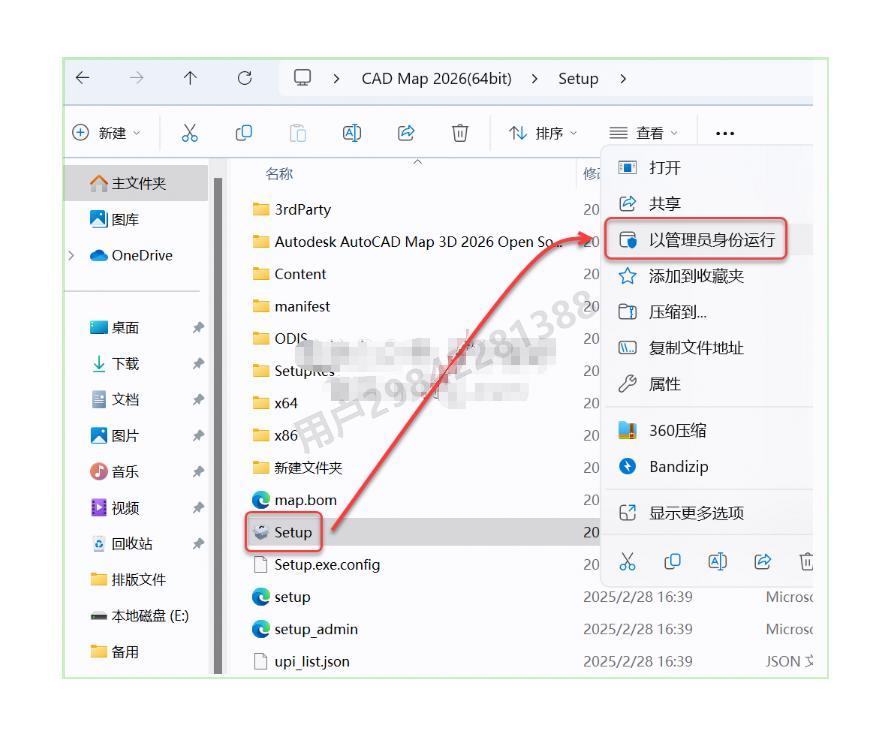Choose 显示更多选项 in context menu
This screenshot has width=891, height=736.
click(x=696, y=513)
